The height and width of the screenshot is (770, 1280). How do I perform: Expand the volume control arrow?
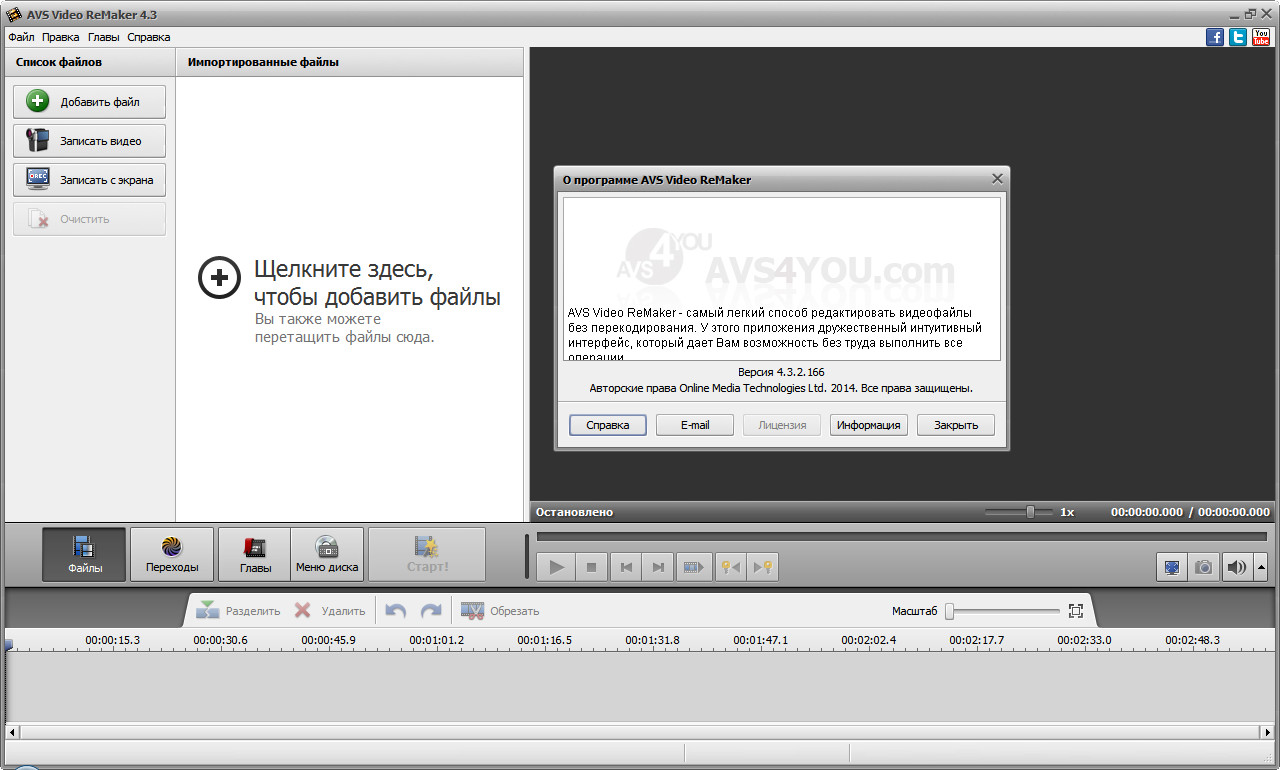1261,567
